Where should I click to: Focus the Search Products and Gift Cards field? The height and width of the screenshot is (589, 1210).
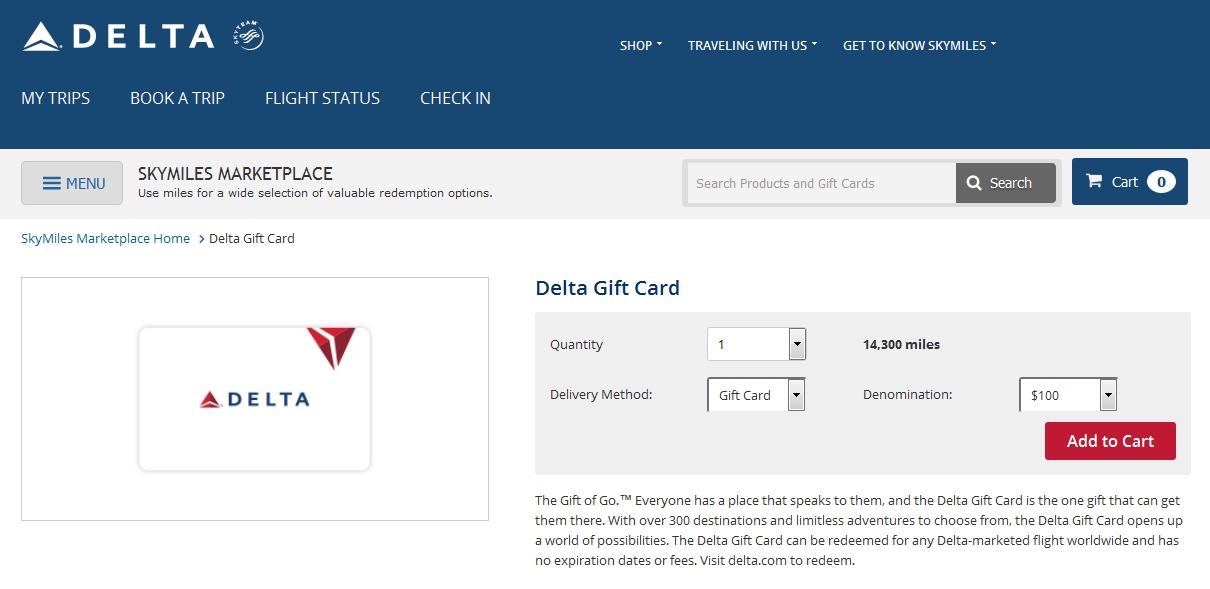click(x=820, y=183)
